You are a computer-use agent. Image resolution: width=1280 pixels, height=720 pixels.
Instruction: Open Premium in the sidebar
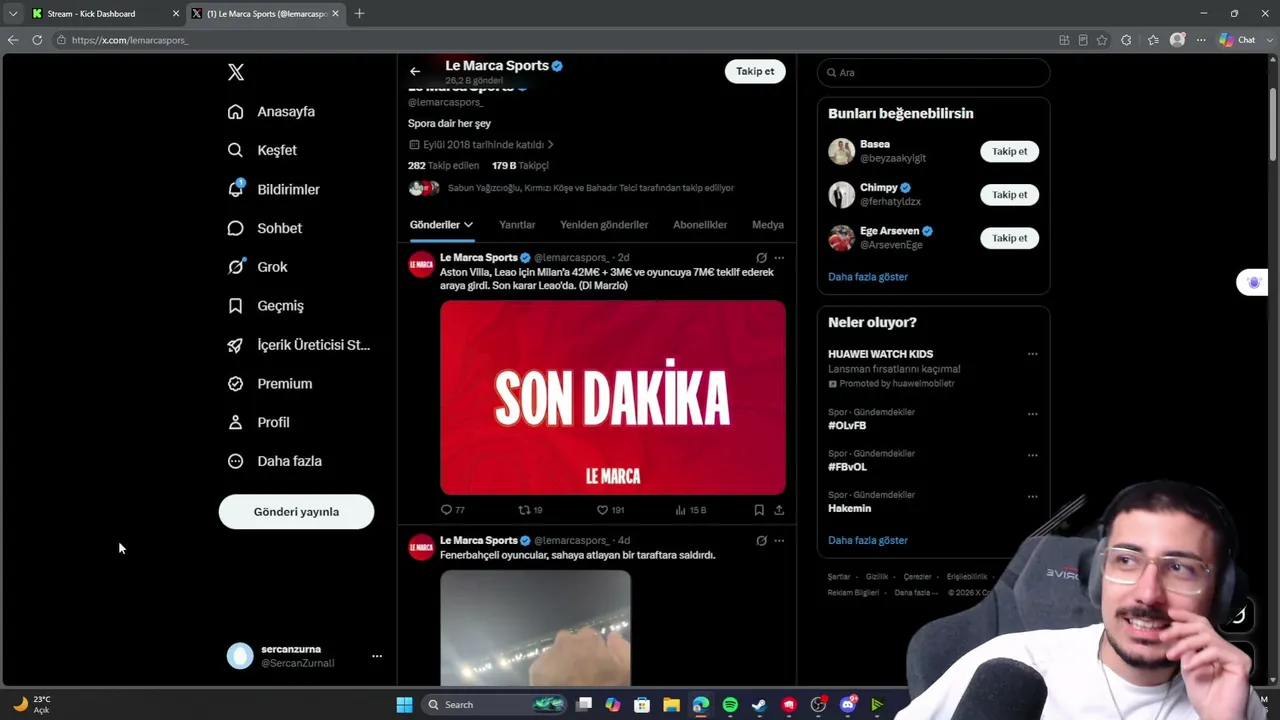(x=269, y=384)
